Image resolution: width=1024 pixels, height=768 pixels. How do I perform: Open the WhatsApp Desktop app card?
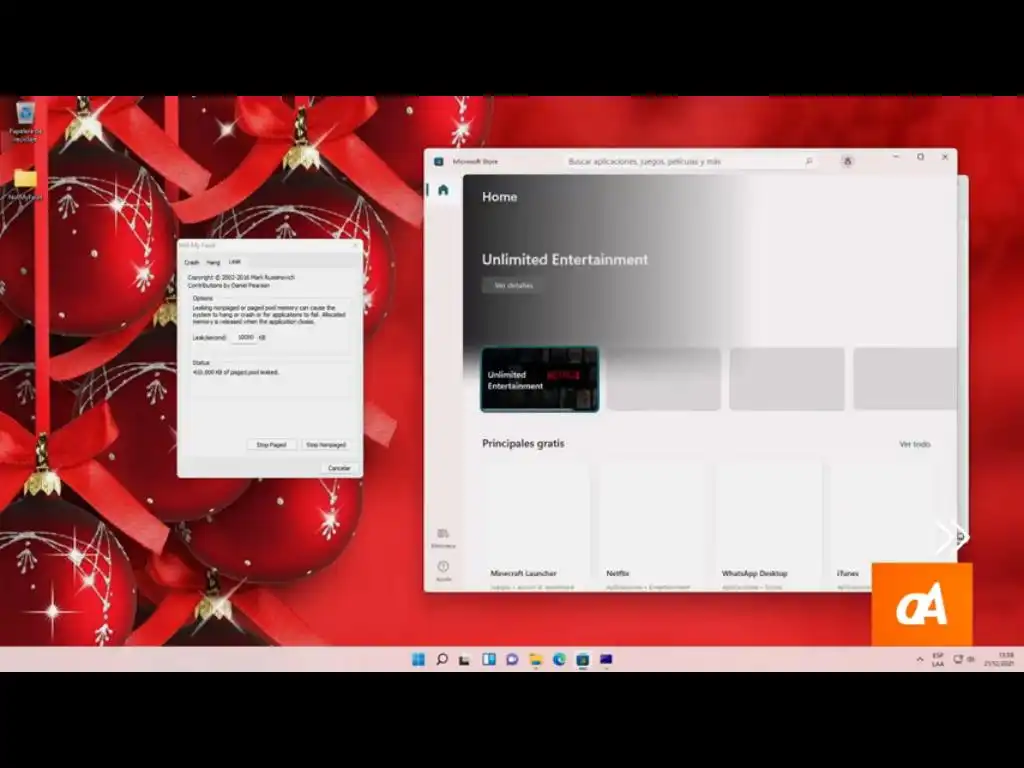coord(769,526)
